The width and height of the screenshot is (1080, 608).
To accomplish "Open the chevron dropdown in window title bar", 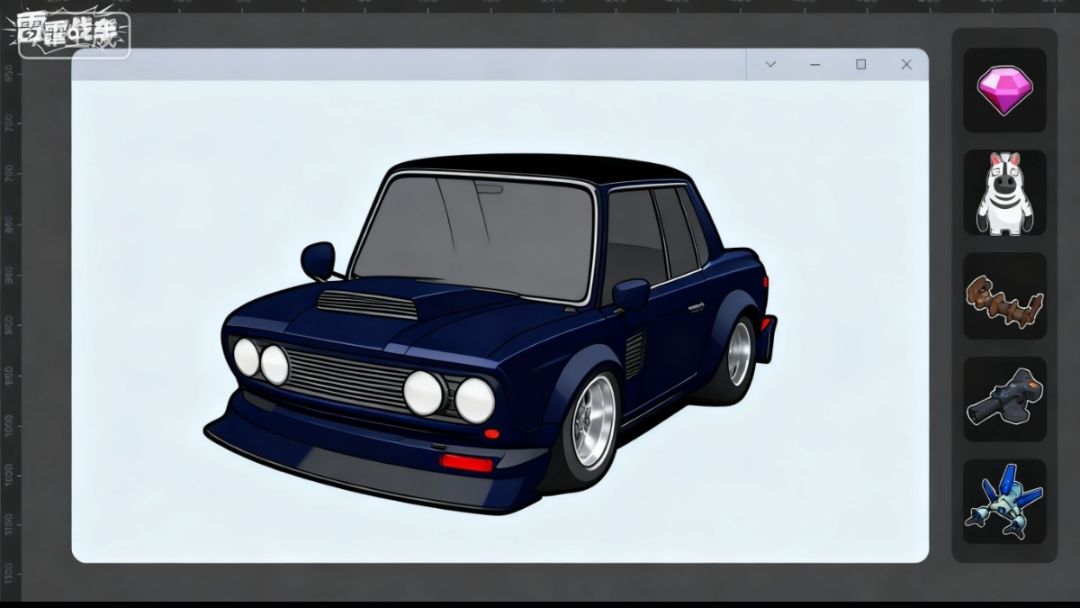I will (770, 64).
